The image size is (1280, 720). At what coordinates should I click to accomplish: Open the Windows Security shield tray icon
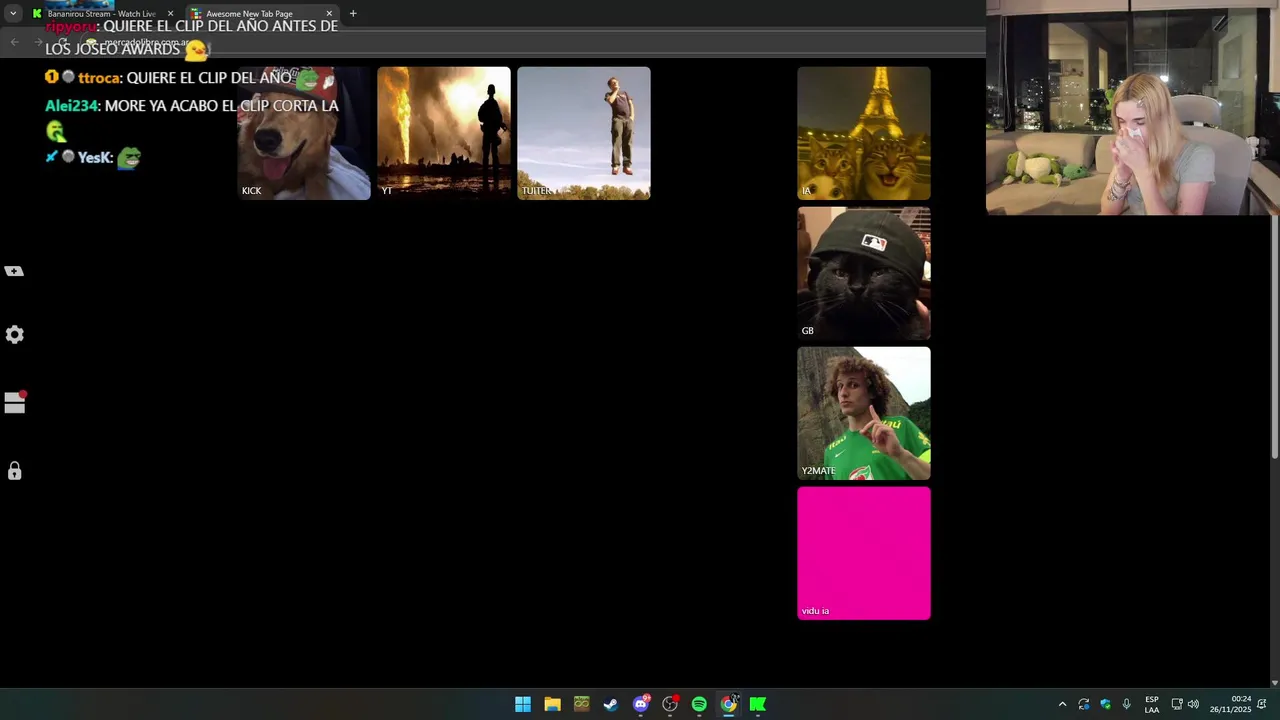pos(1105,704)
